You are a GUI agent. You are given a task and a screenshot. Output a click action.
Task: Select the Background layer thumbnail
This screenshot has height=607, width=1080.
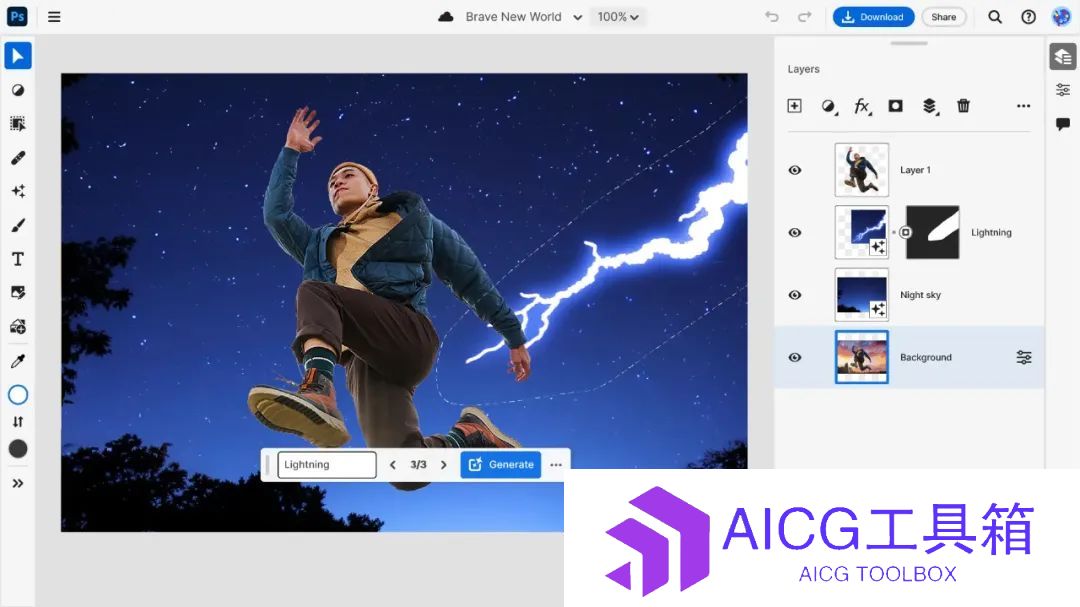point(862,357)
